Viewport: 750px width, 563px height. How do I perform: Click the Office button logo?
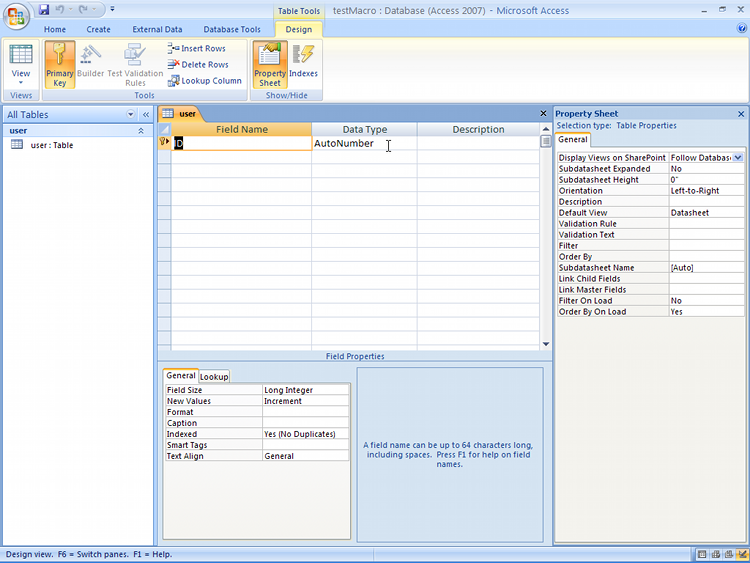pos(16,16)
